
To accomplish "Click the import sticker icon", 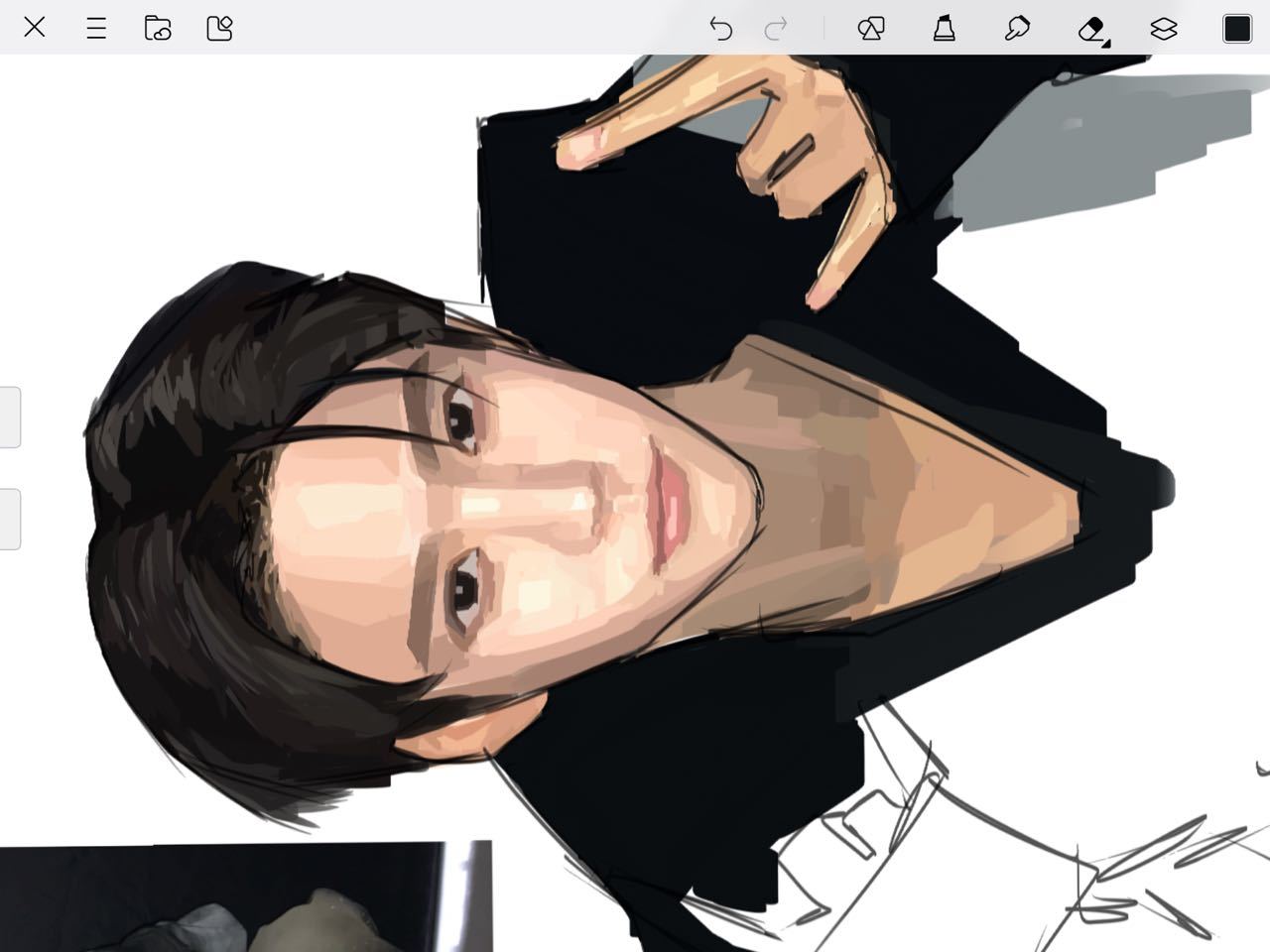I will click(219, 28).
